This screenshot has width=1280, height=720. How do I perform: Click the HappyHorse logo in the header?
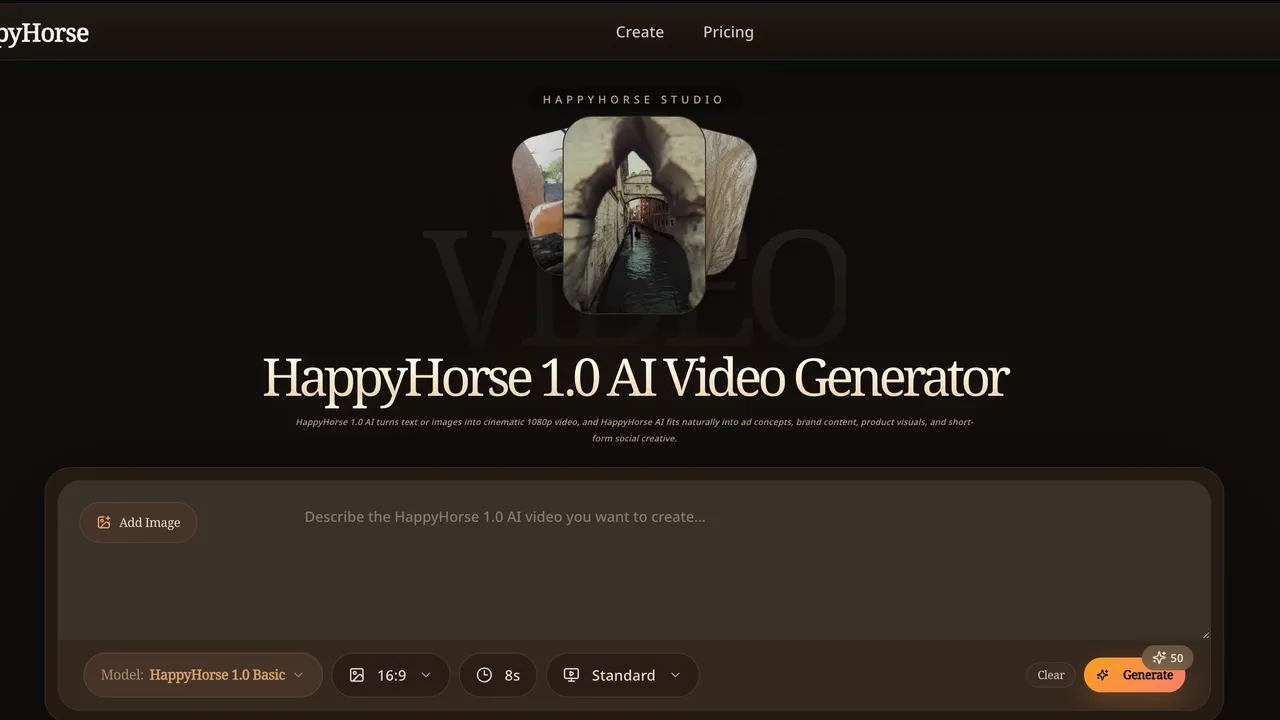click(x=44, y=33)
